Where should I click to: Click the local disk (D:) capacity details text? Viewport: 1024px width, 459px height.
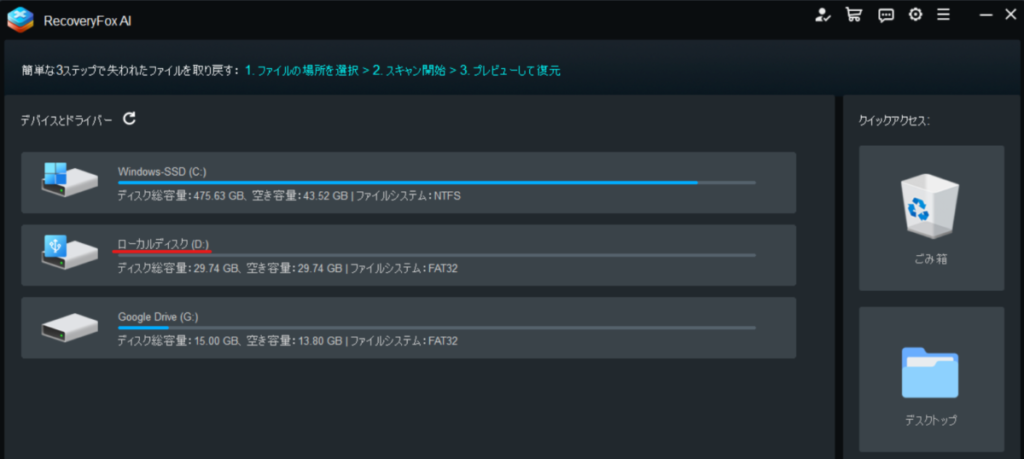click(287, 268)
